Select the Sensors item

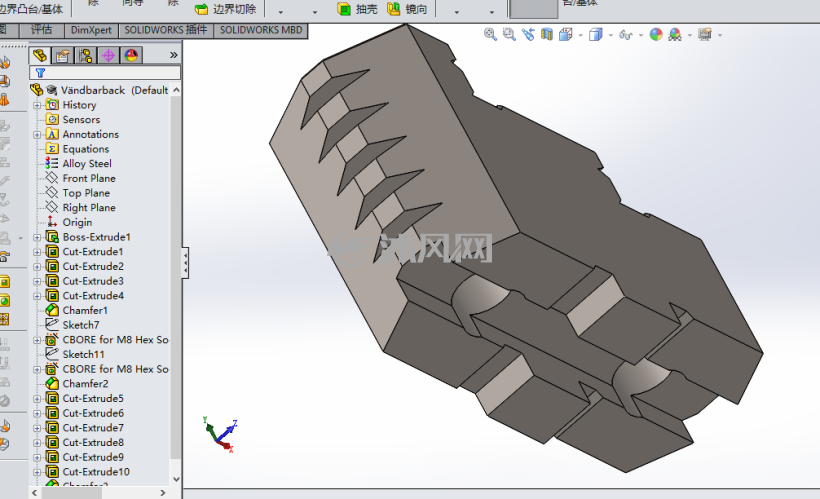click(x=81, y=119)
